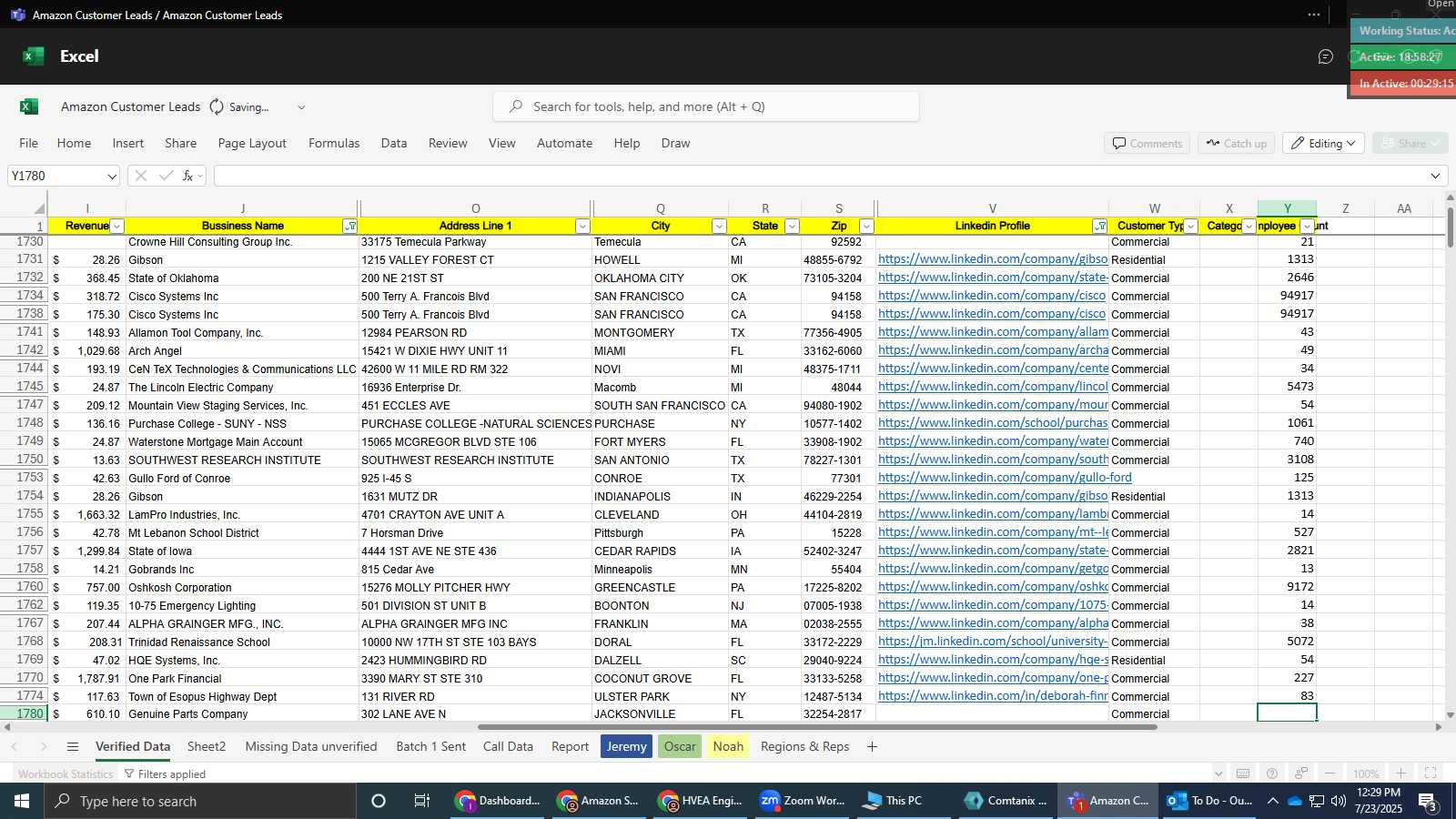This screenshot has width=1456, height=819.
Task: Click the volume icon in system tray
Action: coord(1339,801)
